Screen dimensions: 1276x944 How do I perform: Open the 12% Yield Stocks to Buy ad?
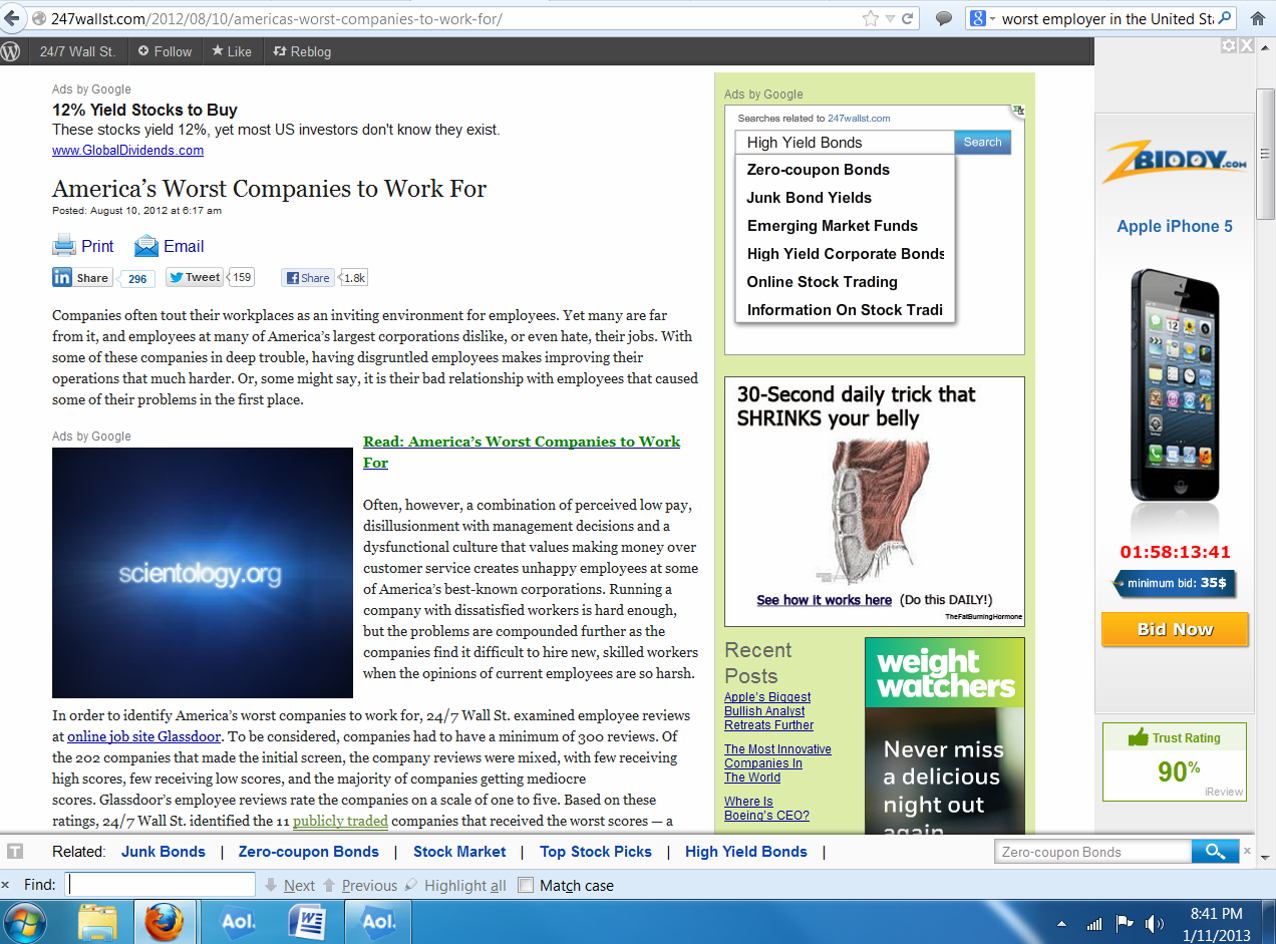(145, 110)
